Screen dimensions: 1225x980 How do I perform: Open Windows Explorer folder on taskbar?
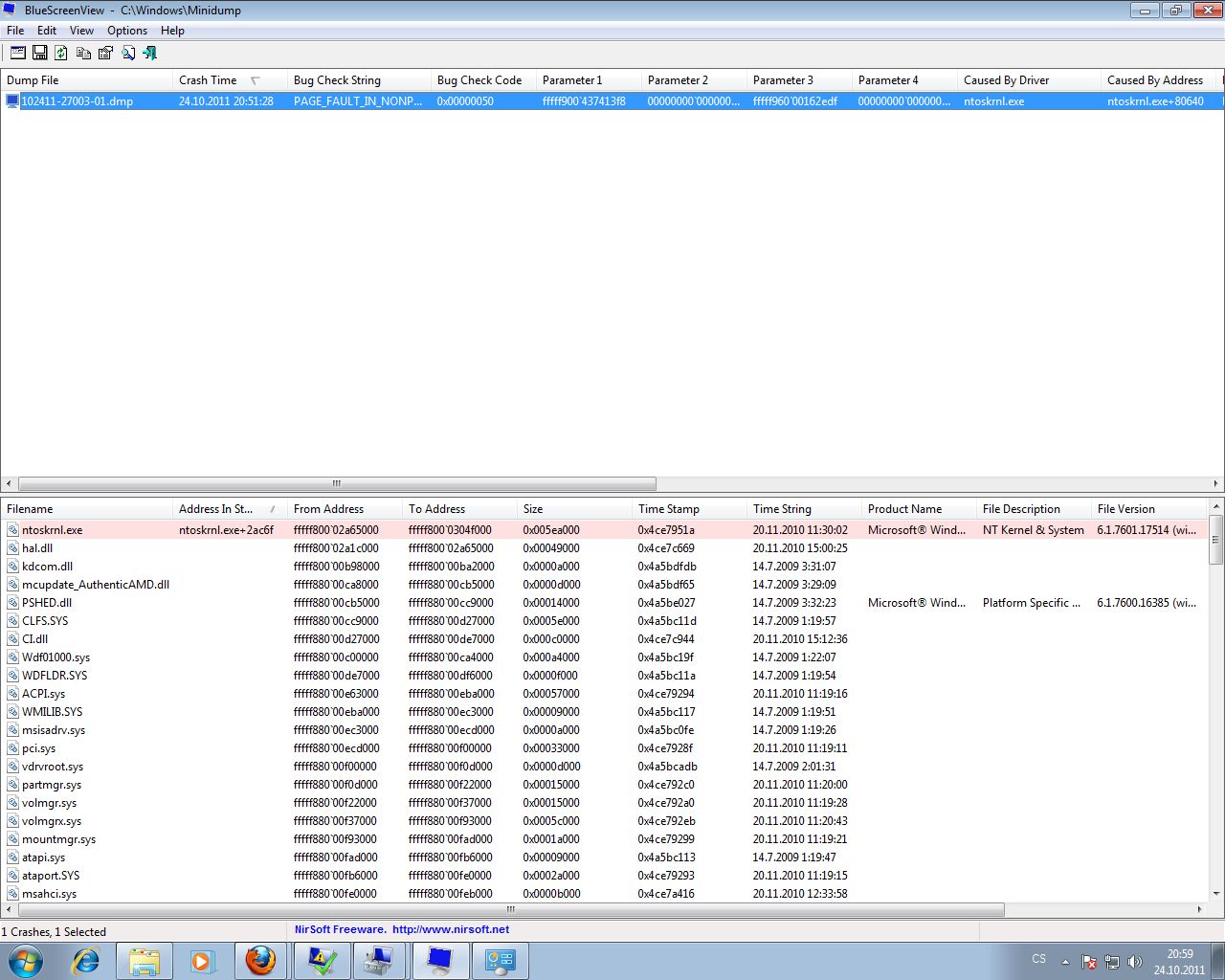(x=145, y=961)
